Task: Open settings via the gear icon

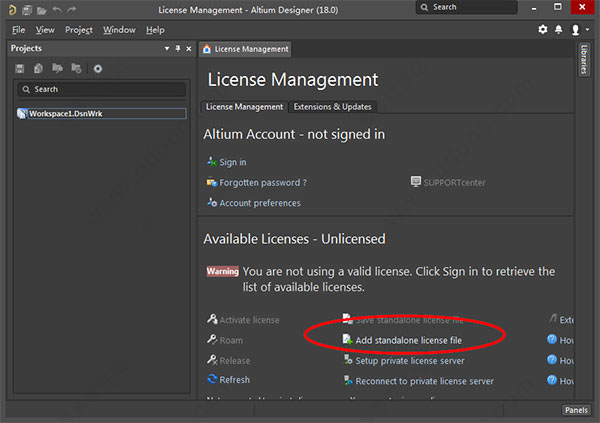Action: click(x=543, y=30)
